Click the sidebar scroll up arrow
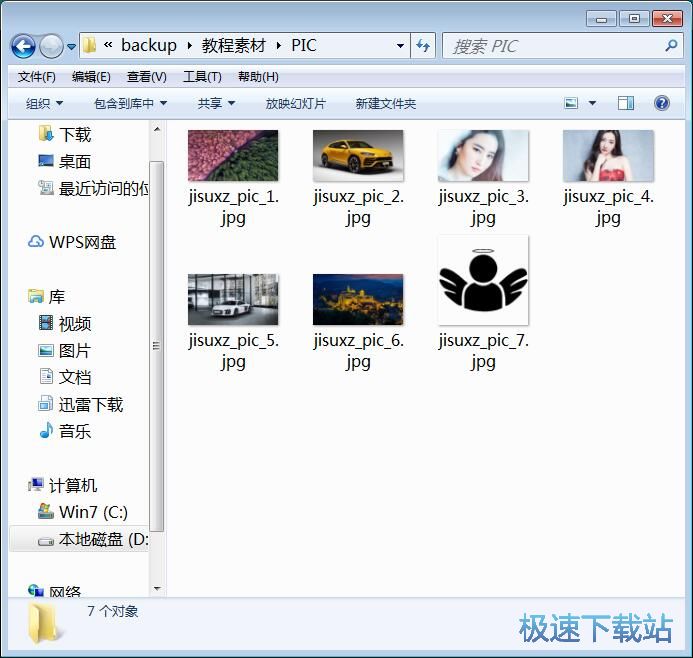Viewport: 693px width, 658px height. click(156, 129)
